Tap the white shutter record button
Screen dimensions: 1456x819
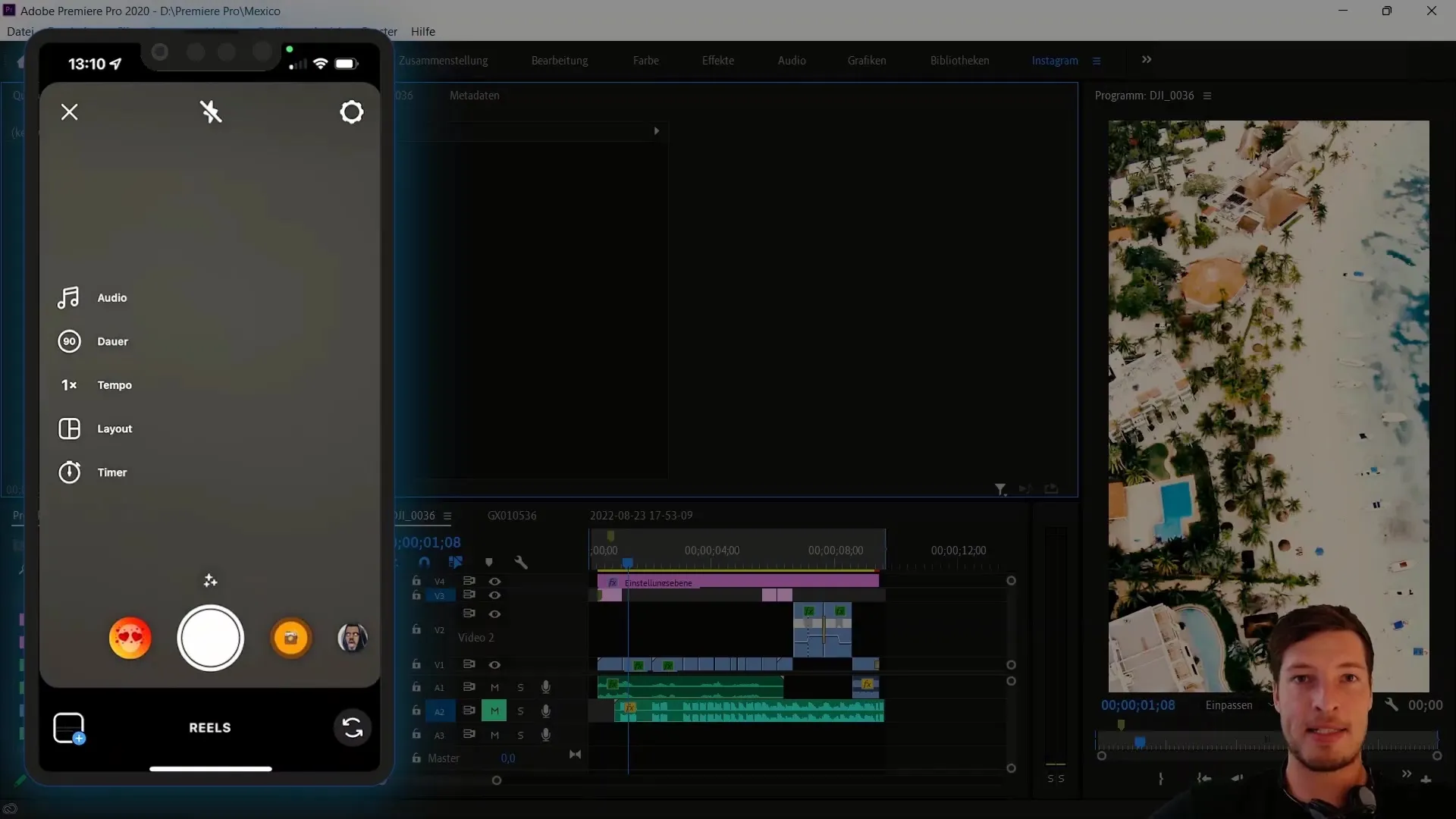[x=210, y=638]
